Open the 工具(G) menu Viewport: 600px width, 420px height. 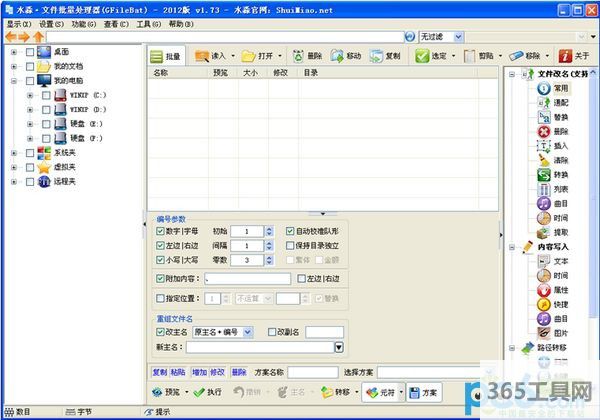coord(149,23)
